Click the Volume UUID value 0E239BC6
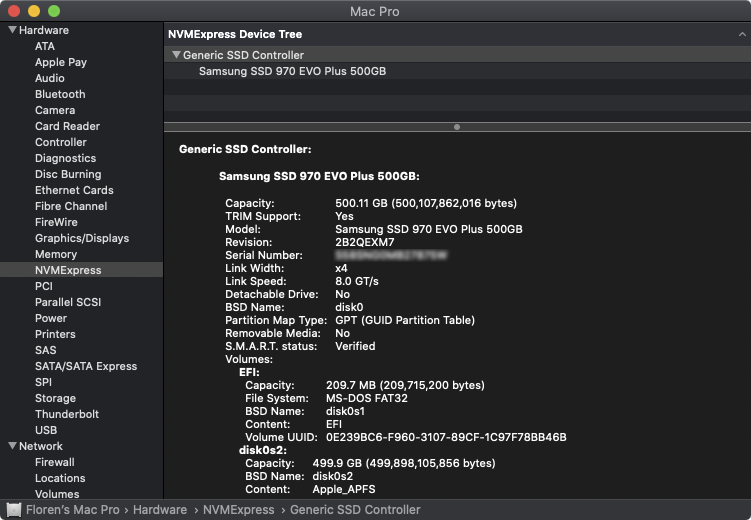The image size is (751, 520). coord(446,437)
